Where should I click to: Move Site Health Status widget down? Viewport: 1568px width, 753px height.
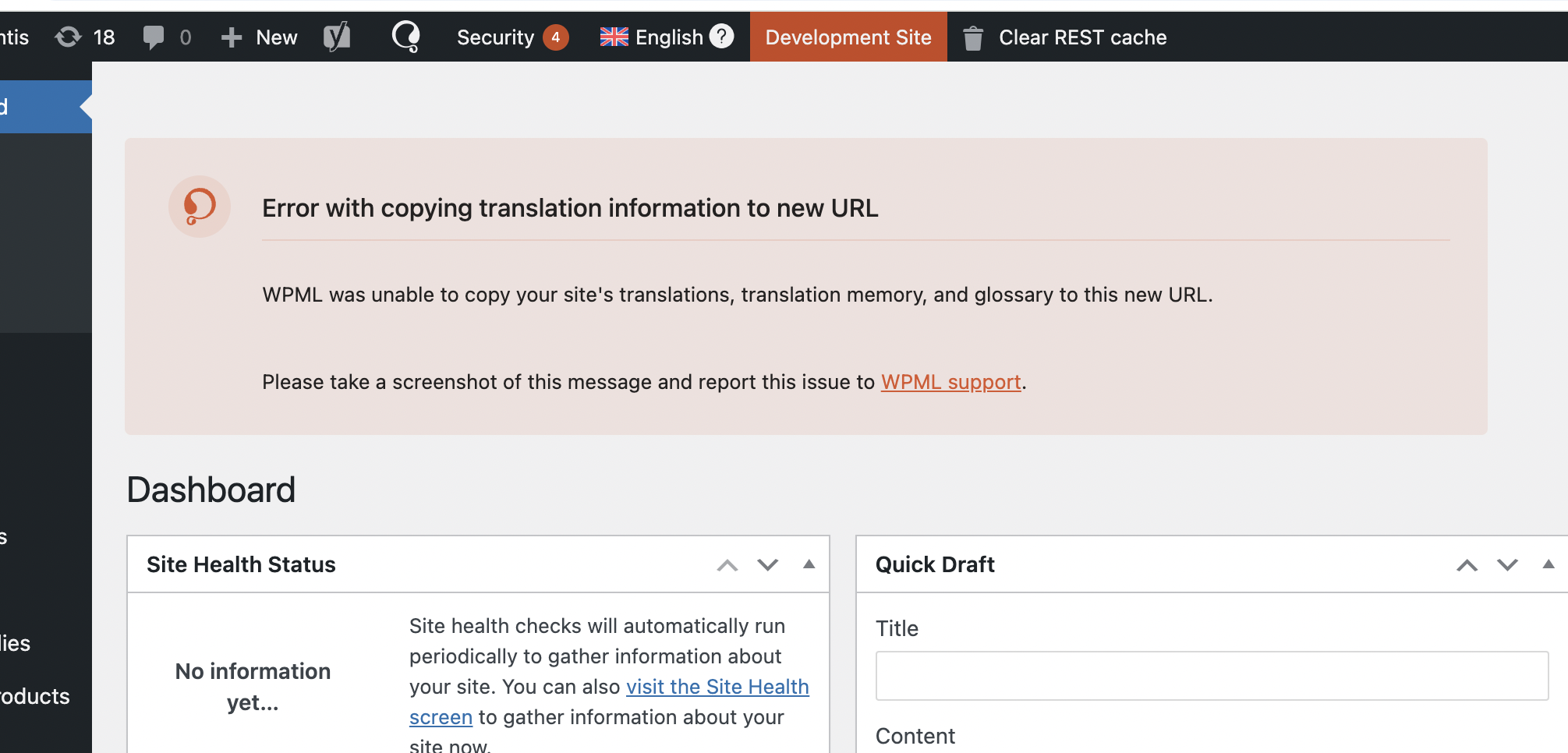coord(768,565)
